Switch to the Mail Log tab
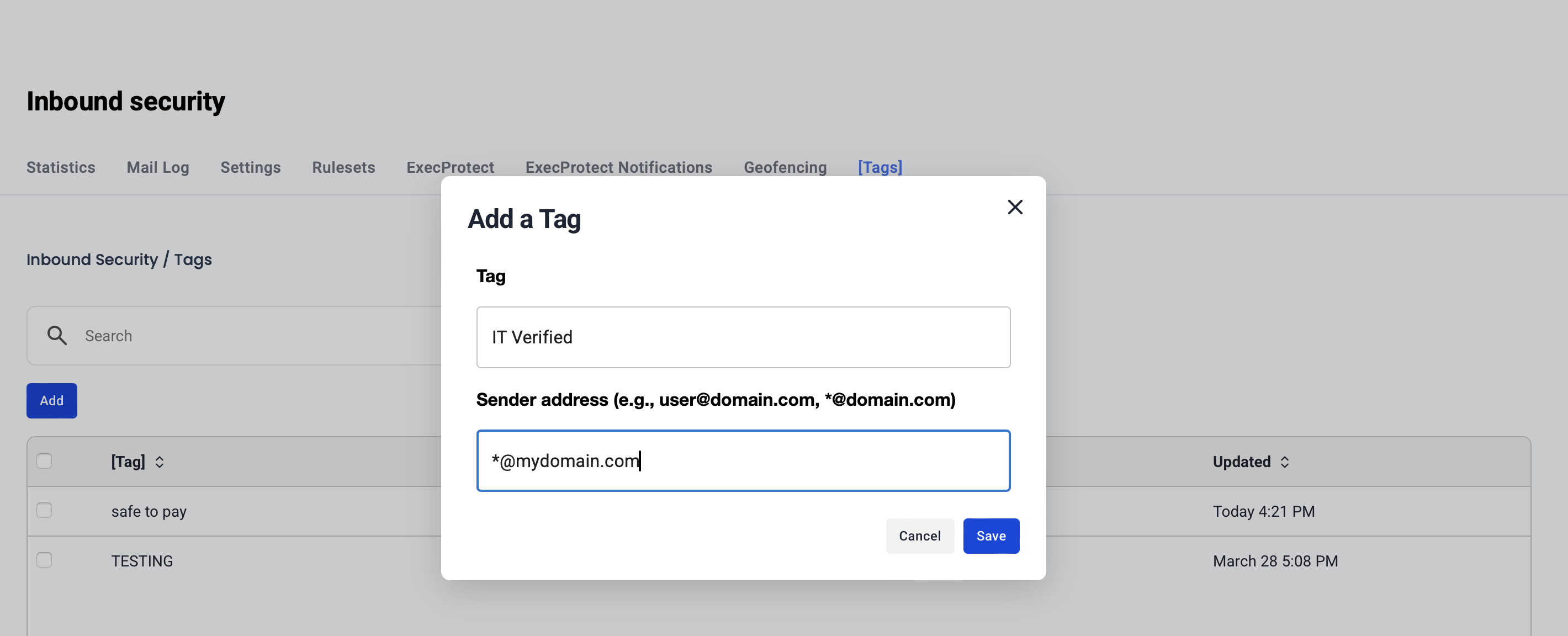Image resolution: width=1568 pixels, height=636 pixels. coord(158,167)
